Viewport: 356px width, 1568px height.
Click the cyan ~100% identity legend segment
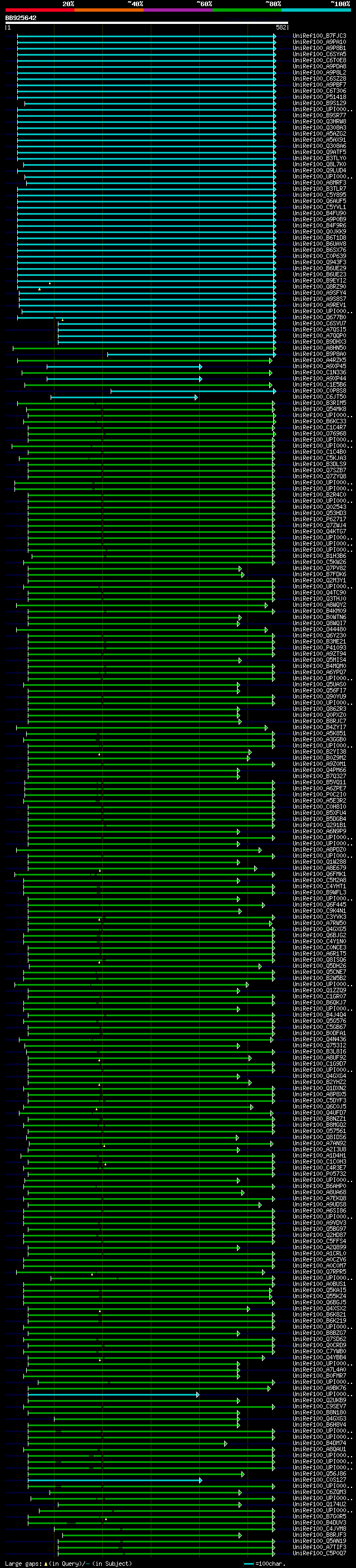(317, 10)
